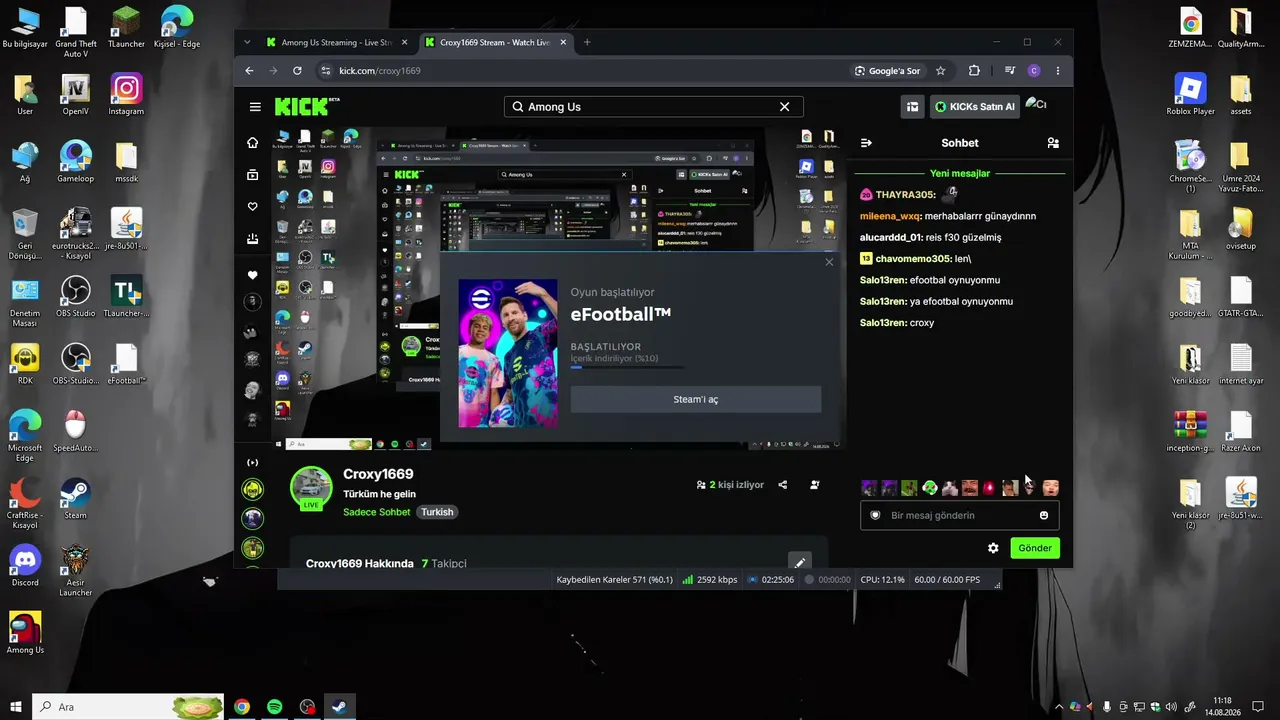Screen dimensions: 1280x720
Task: Open a new browser tab
Action: 587,42
